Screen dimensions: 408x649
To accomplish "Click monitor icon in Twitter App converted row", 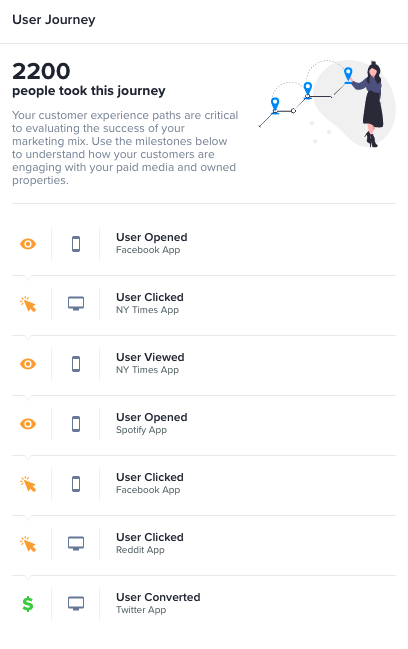I will coord(76,603).
